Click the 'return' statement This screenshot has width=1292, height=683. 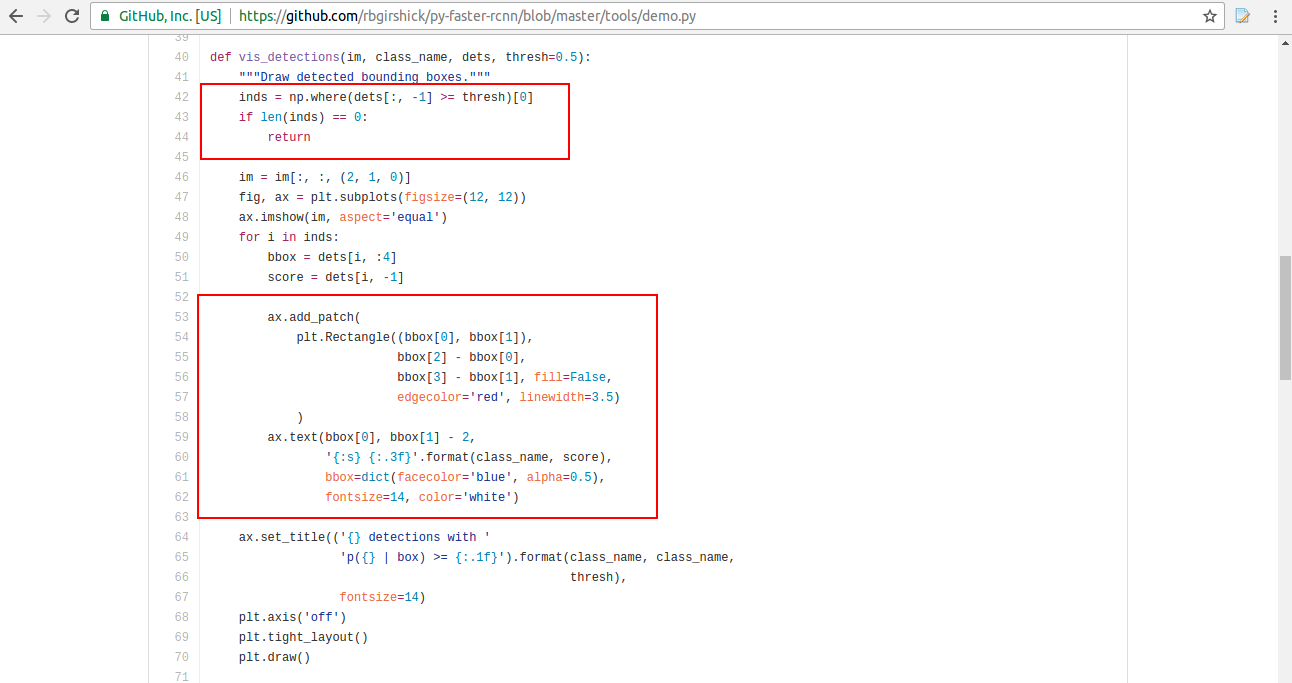(x=289, y=137)
